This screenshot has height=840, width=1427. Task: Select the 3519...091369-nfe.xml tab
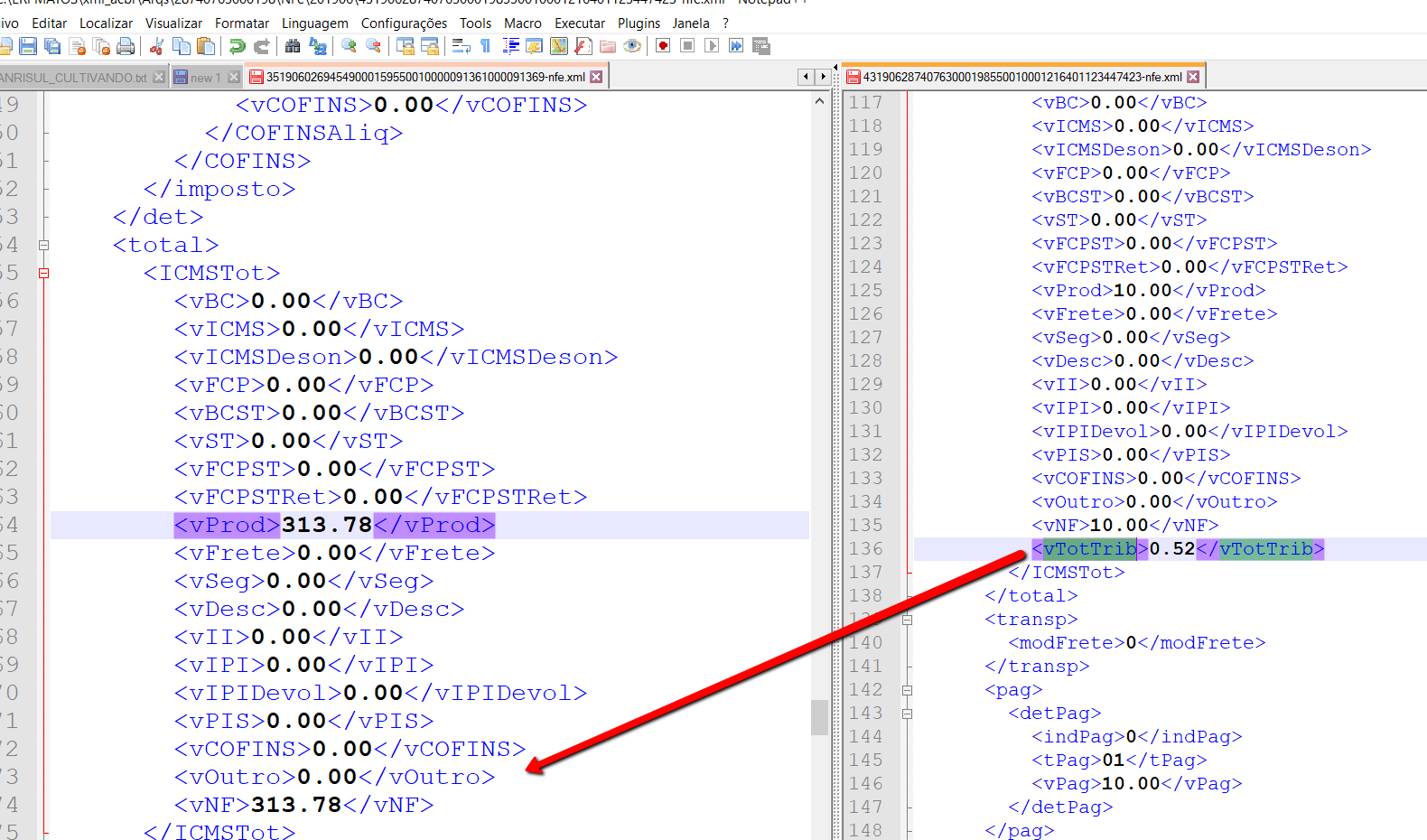tap(425, 78)
